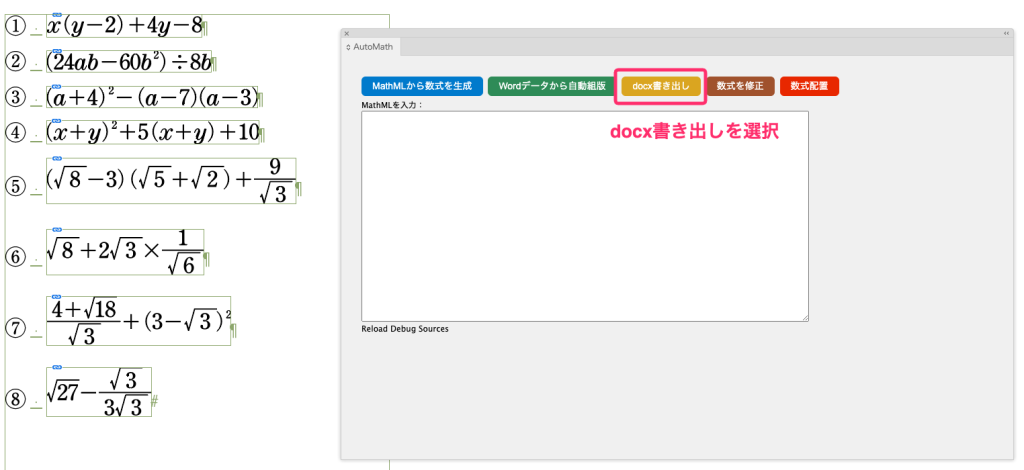Focus the MathMLを入力 text area

pyautogui.click(x=585, y=215)
